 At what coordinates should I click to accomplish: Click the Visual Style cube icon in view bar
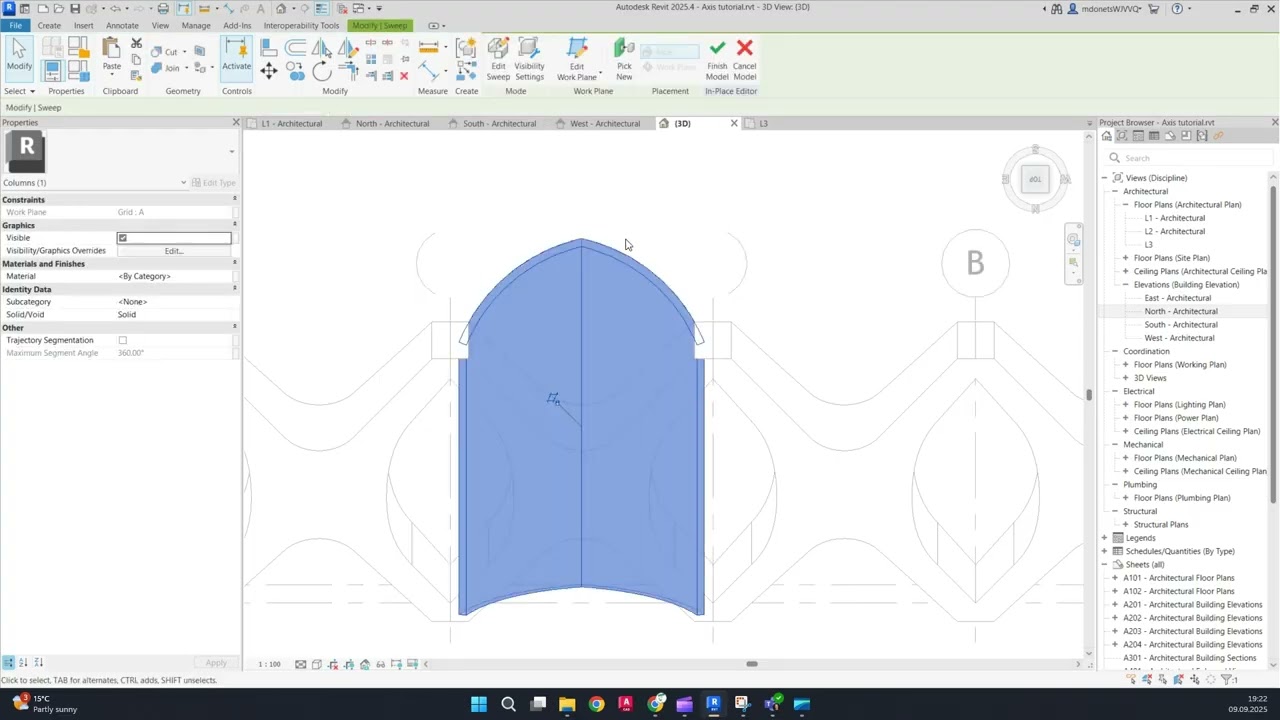(x=317, y=664)
